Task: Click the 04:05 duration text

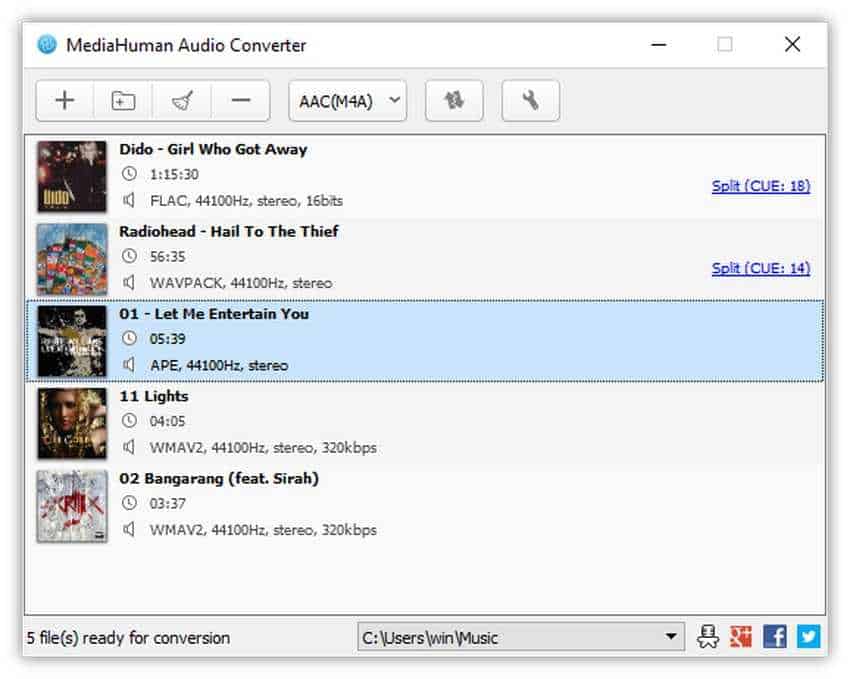Action: click(x=168, y=422)
